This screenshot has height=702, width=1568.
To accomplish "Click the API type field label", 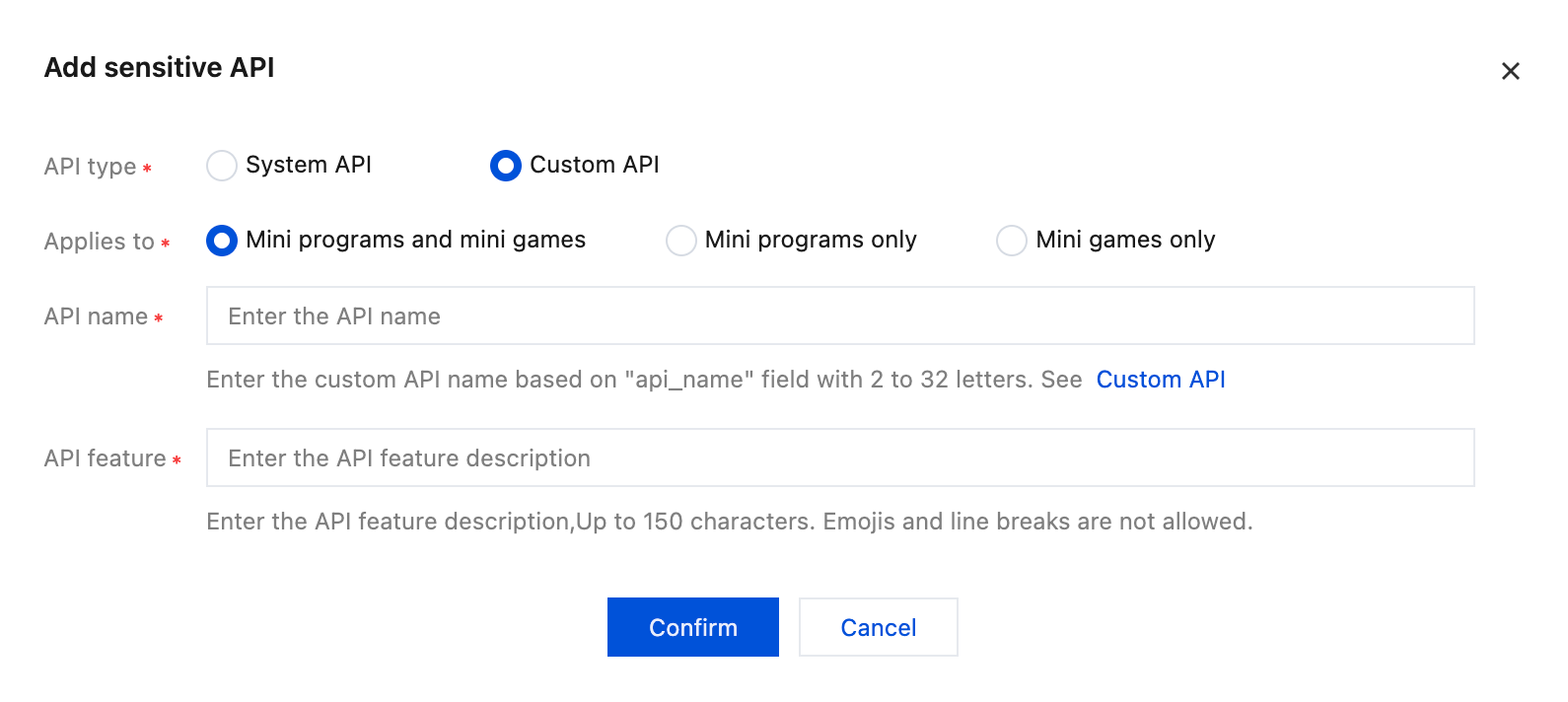I will coord(90,167).
